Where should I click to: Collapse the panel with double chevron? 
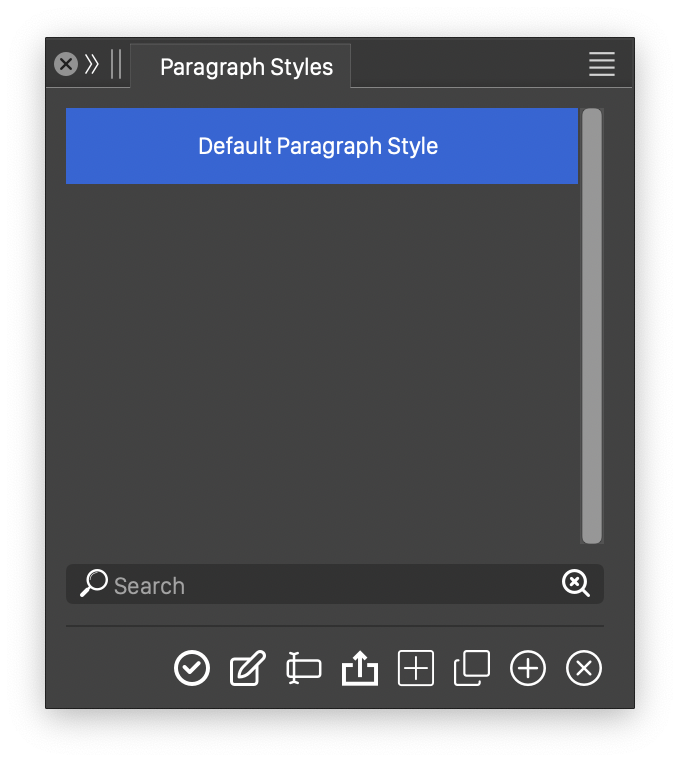pos(92,65)
